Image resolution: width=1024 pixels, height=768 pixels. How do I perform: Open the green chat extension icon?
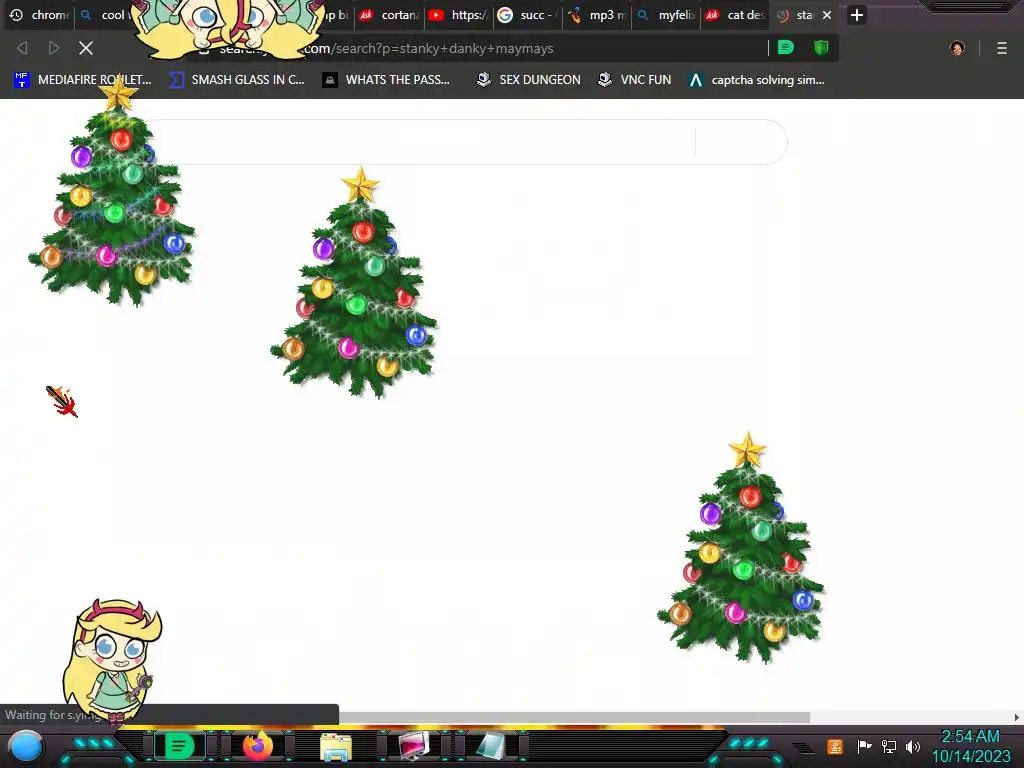pos(786,48)
